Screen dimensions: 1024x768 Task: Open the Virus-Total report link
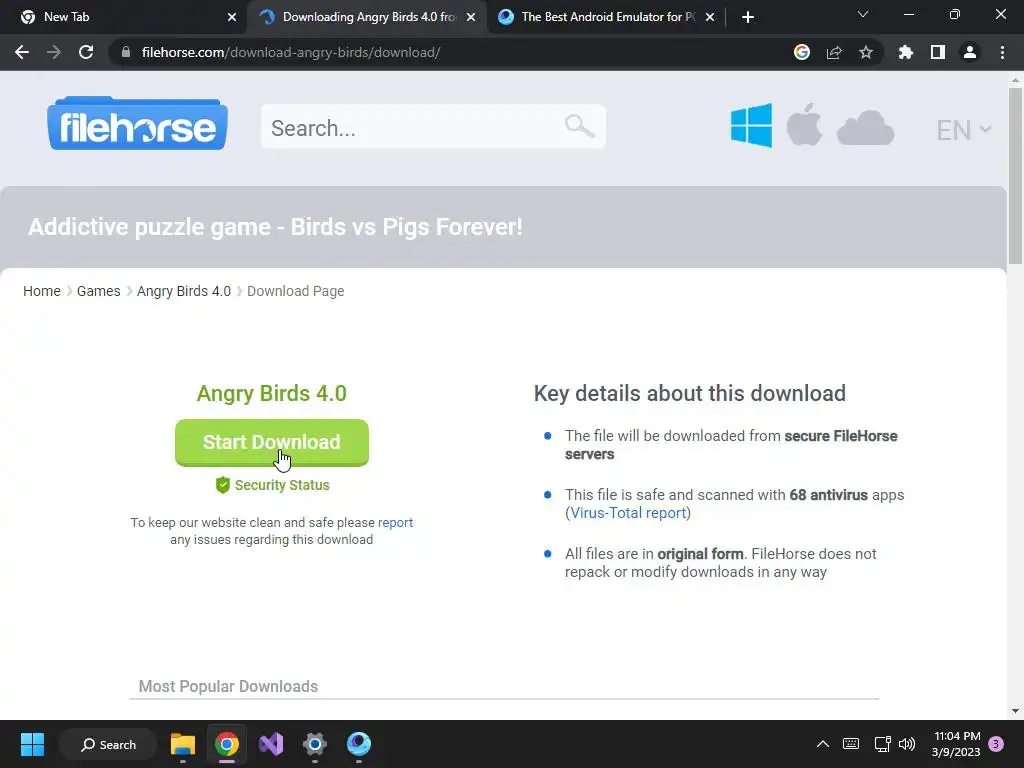pyautogui.click(x=628, y=513)
